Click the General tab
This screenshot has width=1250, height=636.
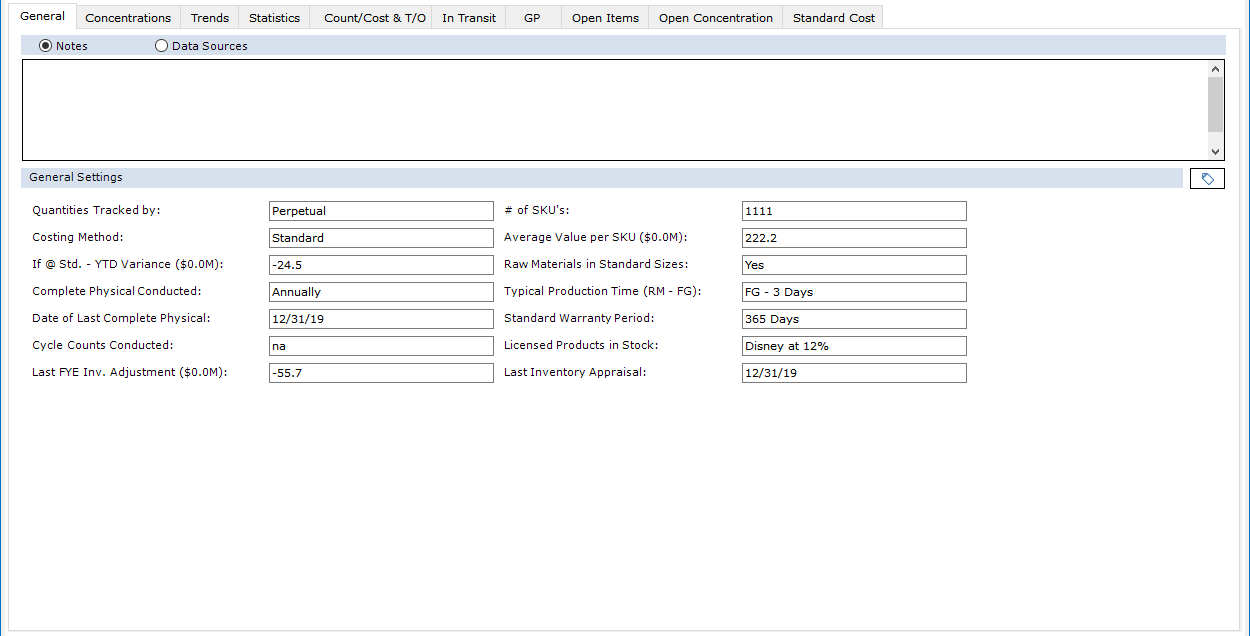tap(43, 16)
